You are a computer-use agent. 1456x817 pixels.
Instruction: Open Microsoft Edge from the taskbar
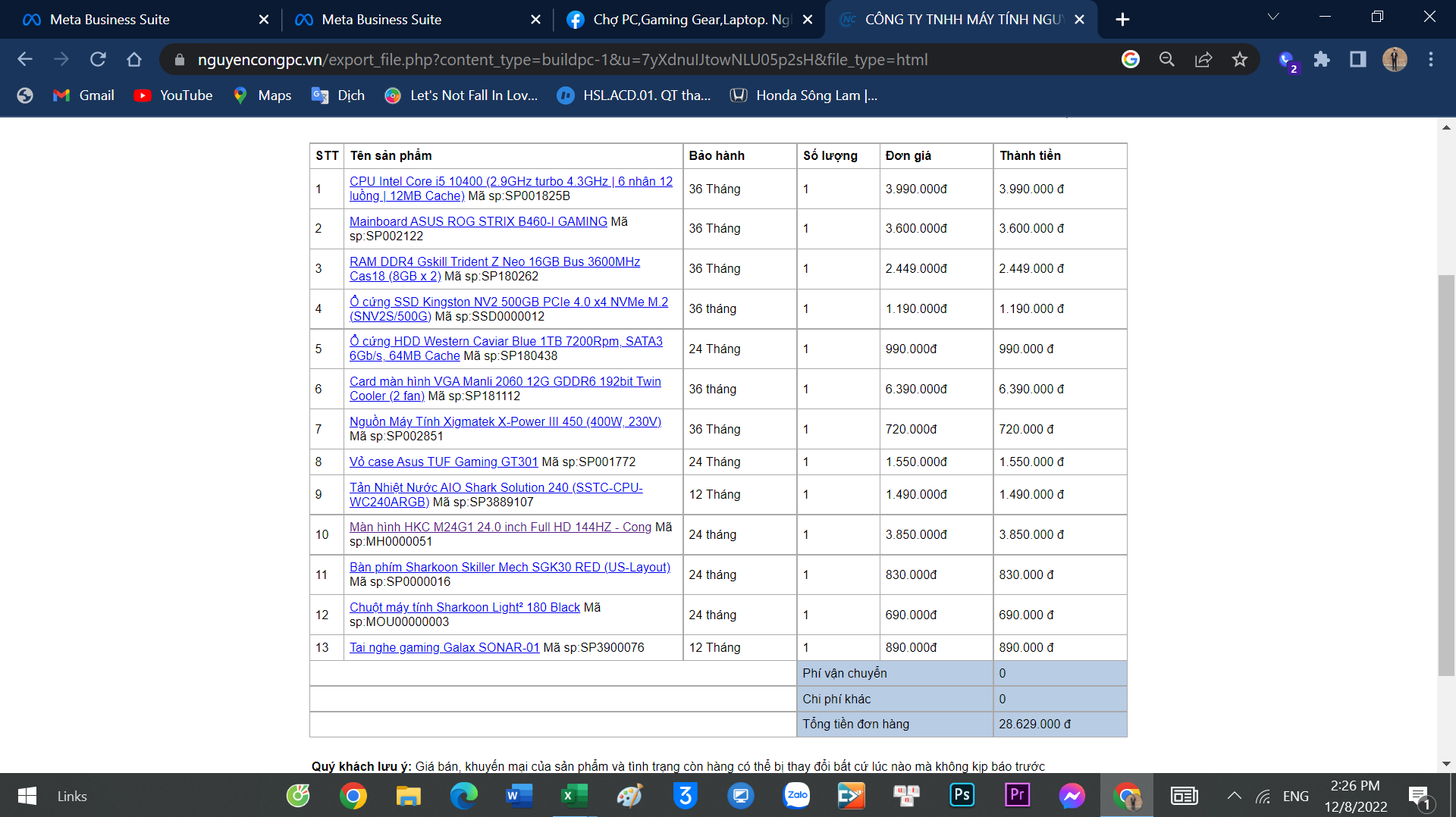463,796
